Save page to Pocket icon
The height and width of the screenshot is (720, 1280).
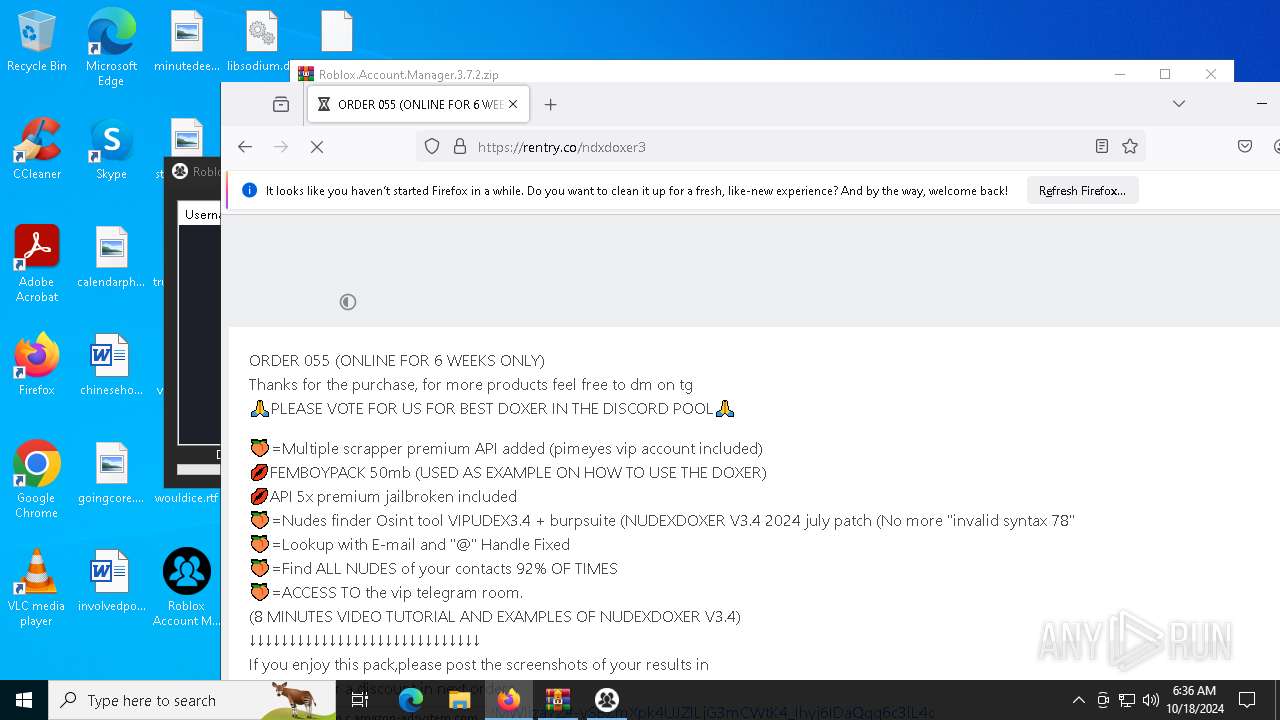pyautogui.click(x=1245, y=147)
